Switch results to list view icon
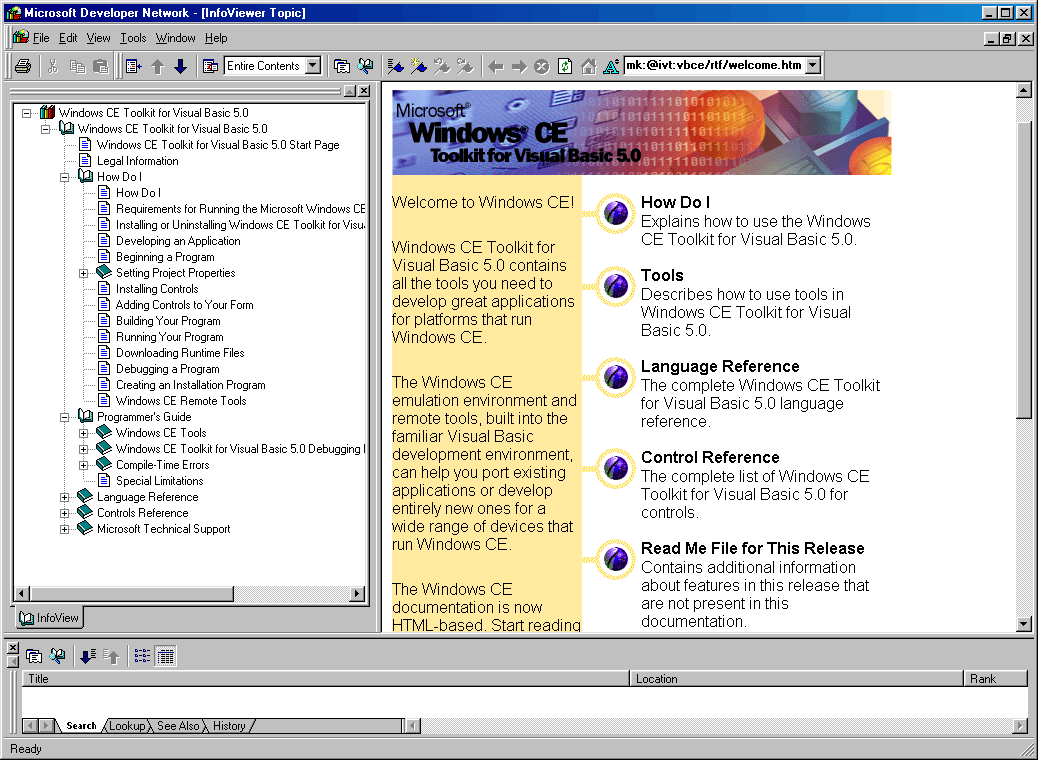Viewport: 1038px width, 760px height. click(142, 656)
